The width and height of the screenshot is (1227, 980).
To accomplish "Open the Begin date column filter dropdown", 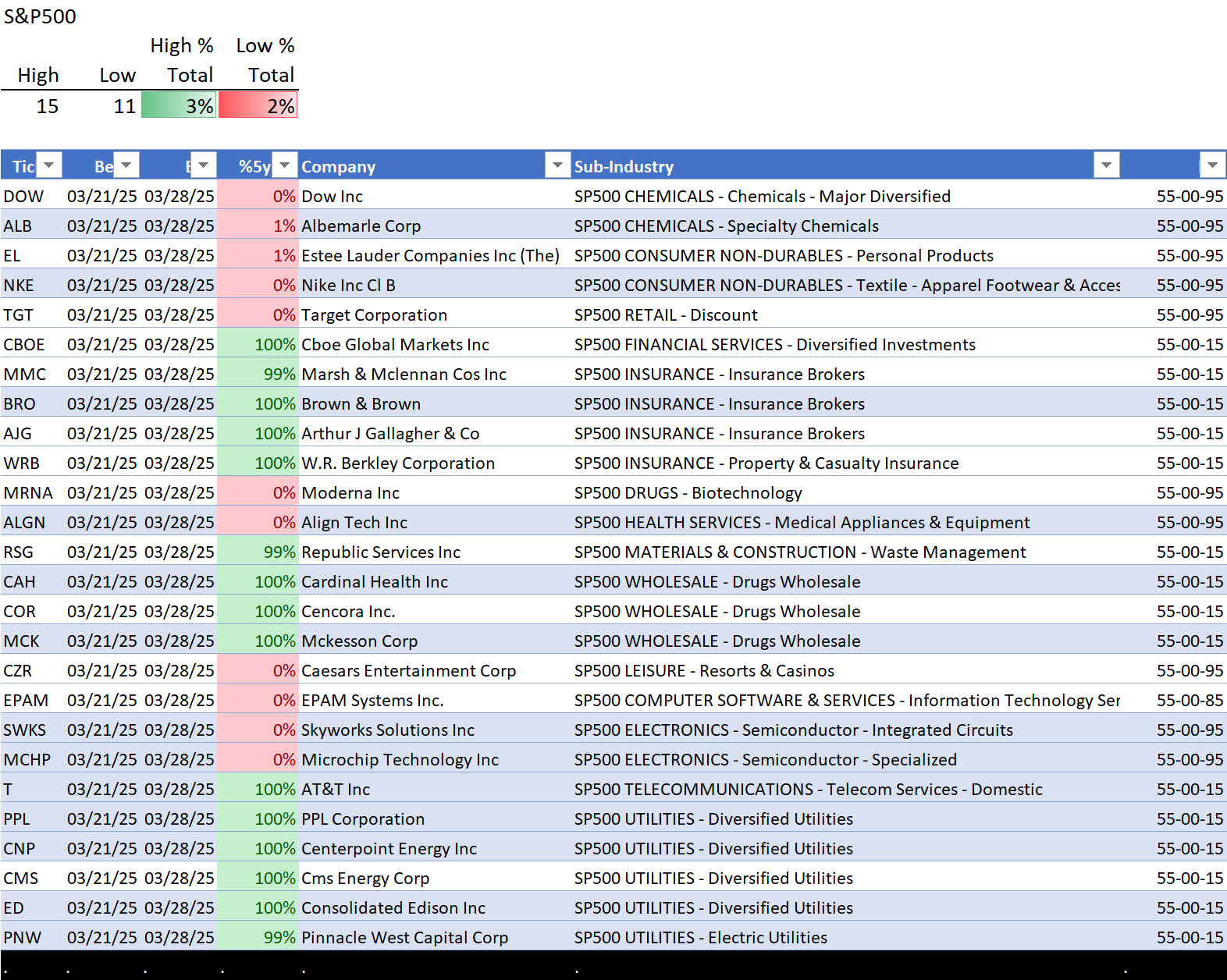I will click(x=126, y=165).
